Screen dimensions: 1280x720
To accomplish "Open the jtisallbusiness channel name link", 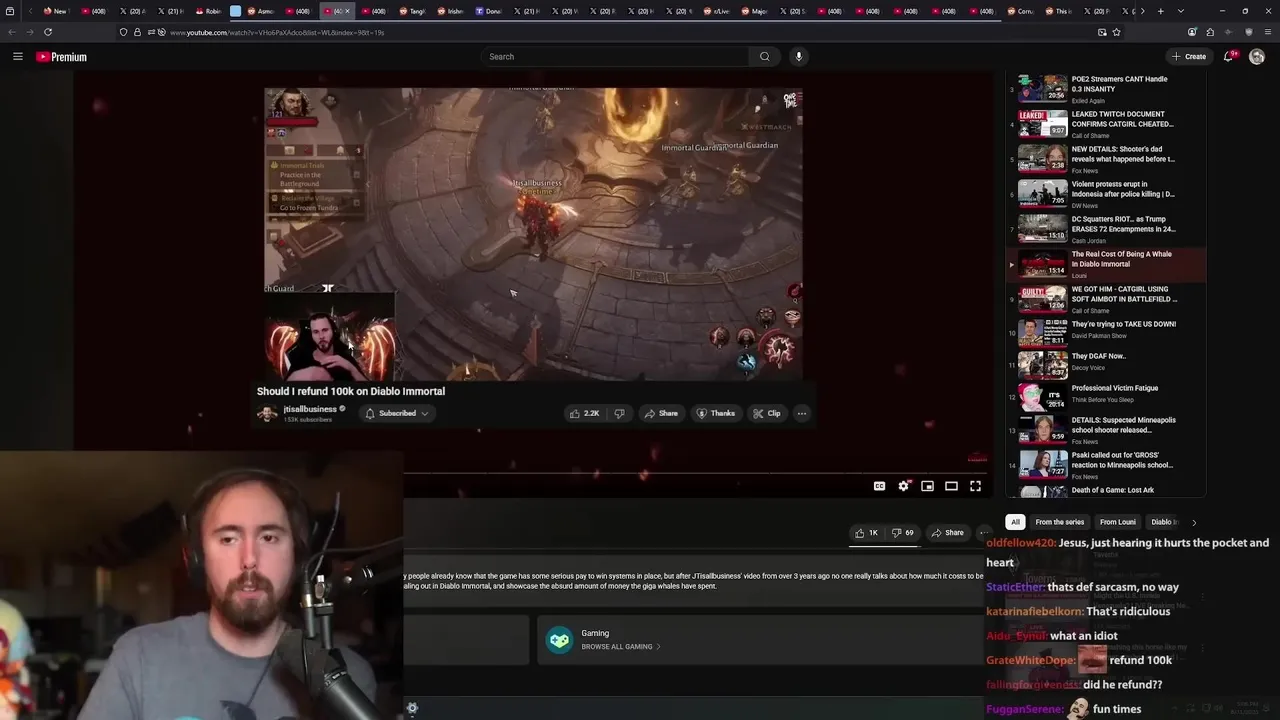I will coord(310,409).
